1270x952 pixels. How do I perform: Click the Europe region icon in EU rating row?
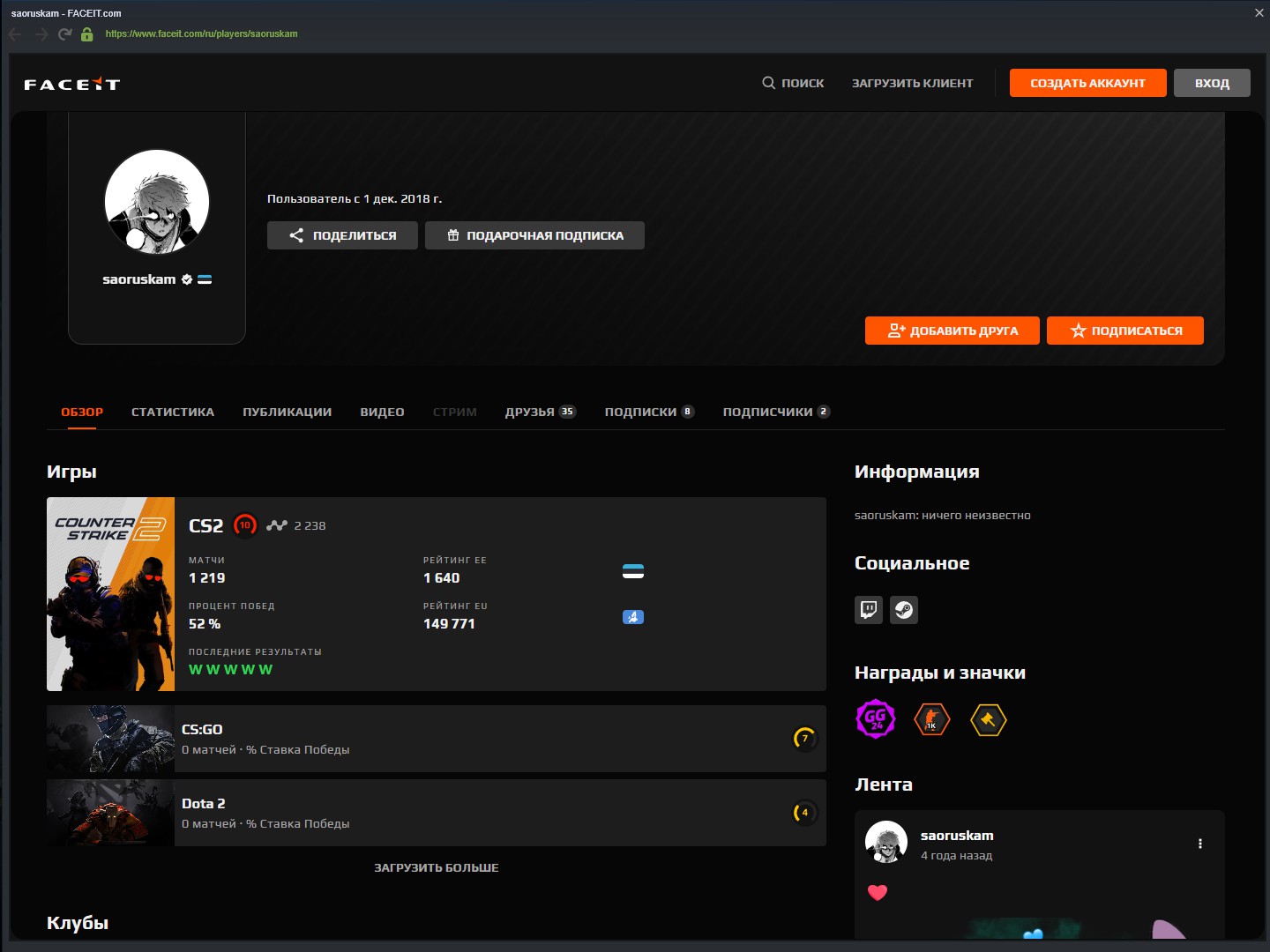click(x=633, y=617)
